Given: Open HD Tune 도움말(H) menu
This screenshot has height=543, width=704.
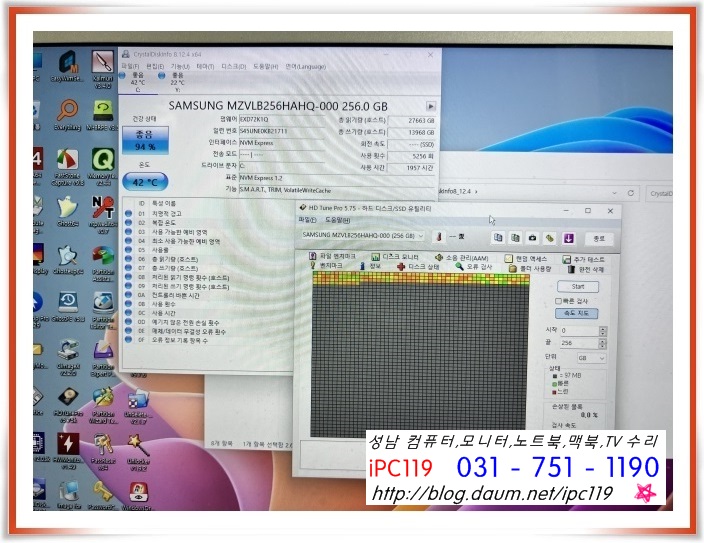Looking at the screenshot, I should [x=337, y=220].
